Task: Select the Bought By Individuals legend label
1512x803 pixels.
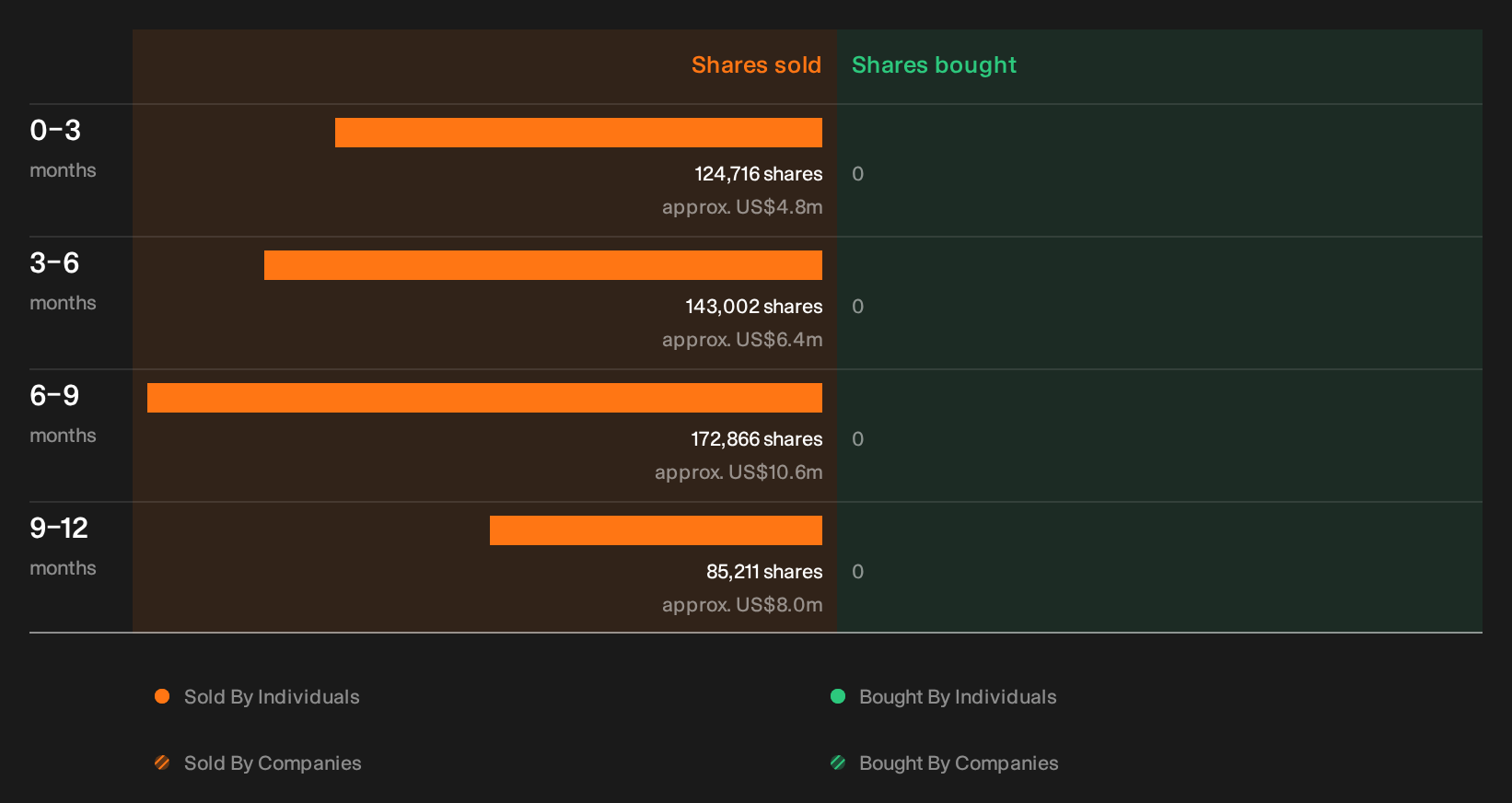Action: [x=958, y=697]
